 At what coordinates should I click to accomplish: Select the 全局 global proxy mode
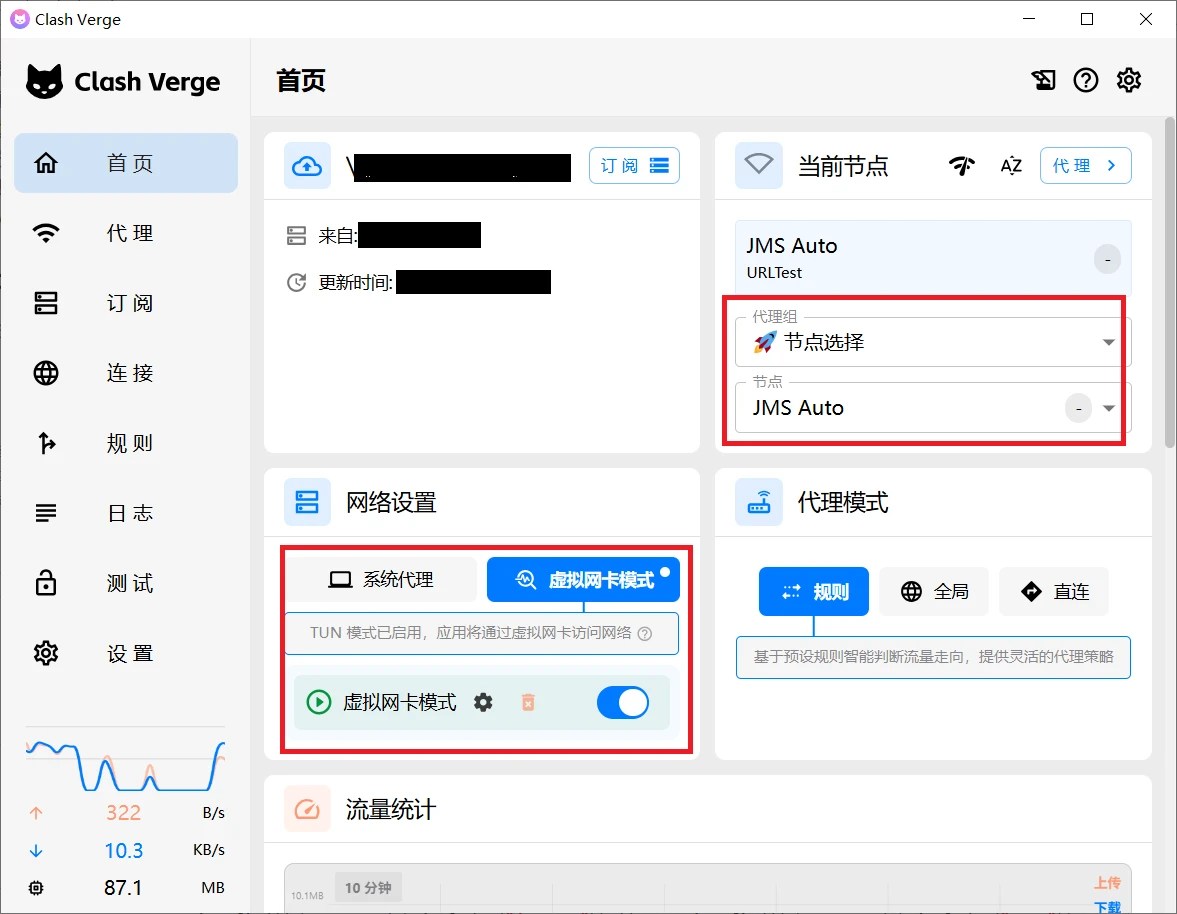coord(934,591)
